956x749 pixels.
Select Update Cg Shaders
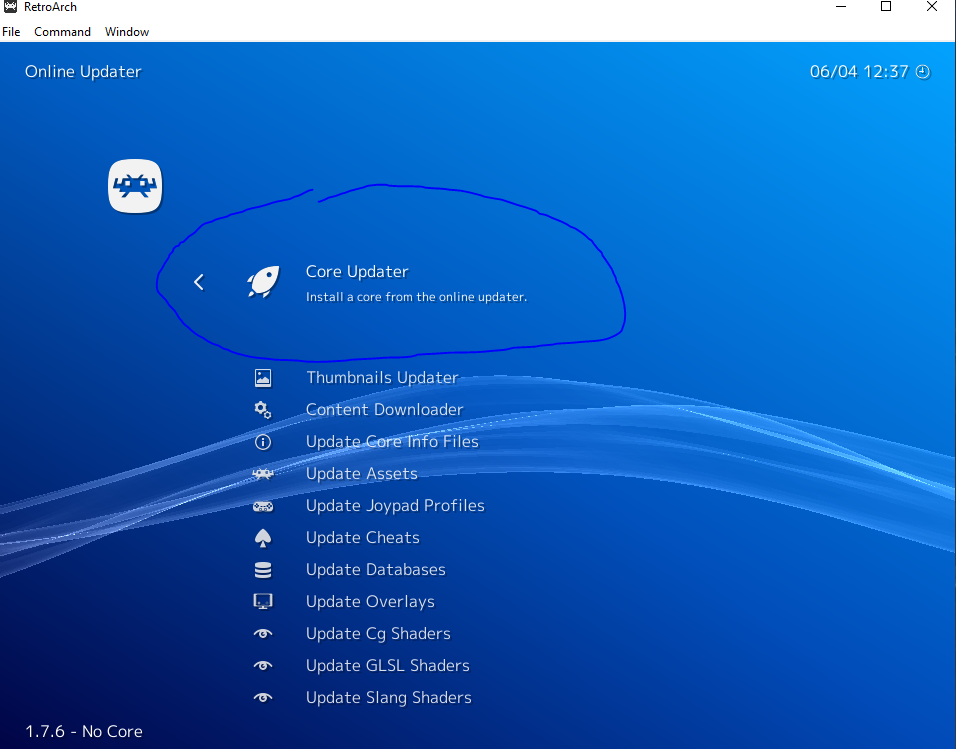(x=378, y=634)
